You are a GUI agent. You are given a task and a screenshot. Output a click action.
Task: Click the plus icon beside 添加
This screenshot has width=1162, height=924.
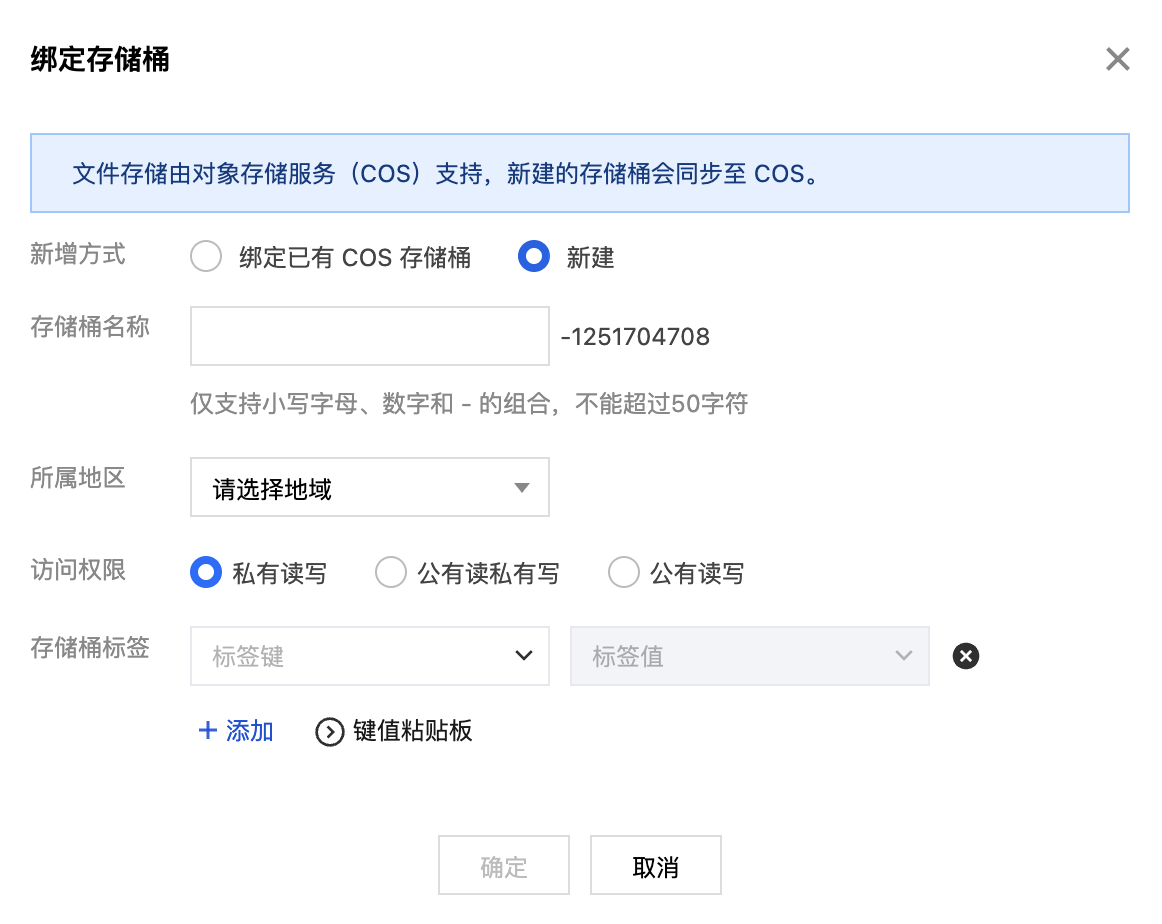click(208, 731)
